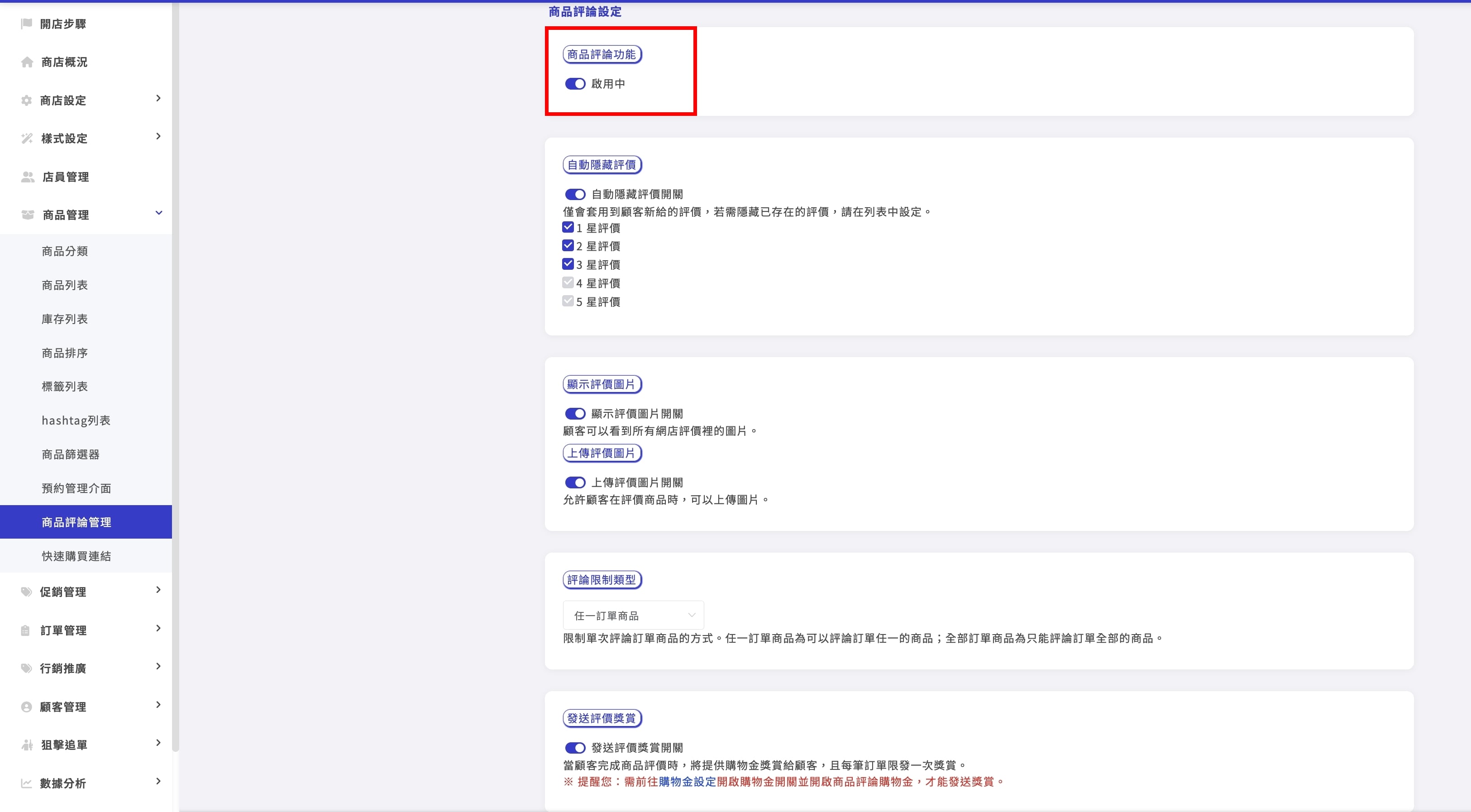The width and height of the screenshot is (1471, 812).
Task: Expand the 訂單管理 menu chevron
Action: [x=158, y=628]
